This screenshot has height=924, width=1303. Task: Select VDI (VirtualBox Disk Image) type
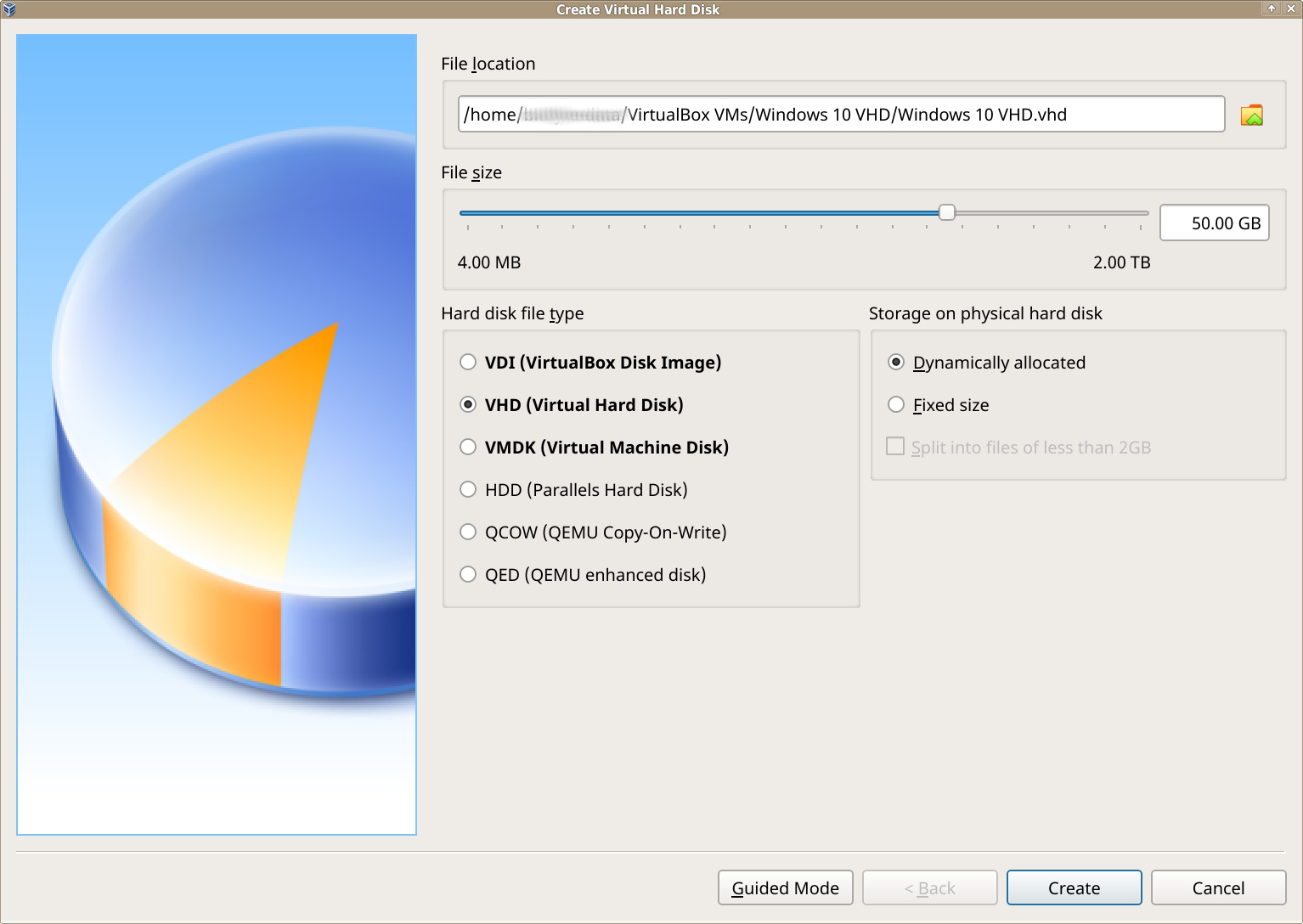pos(468,363)
